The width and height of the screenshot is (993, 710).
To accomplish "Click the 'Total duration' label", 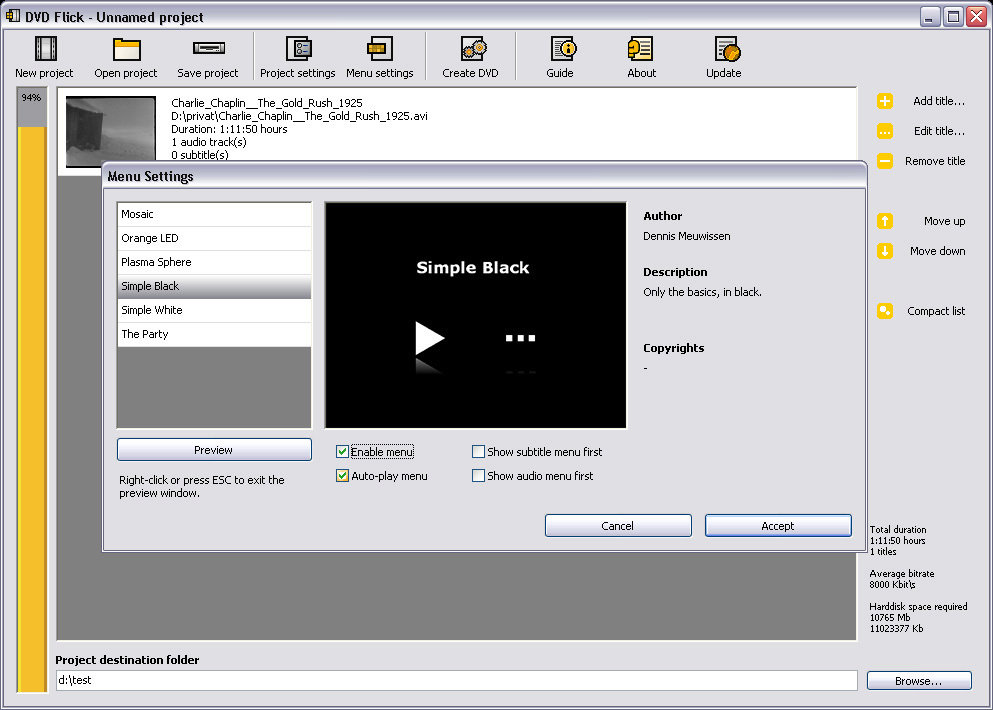I will [x=898, y=529].
